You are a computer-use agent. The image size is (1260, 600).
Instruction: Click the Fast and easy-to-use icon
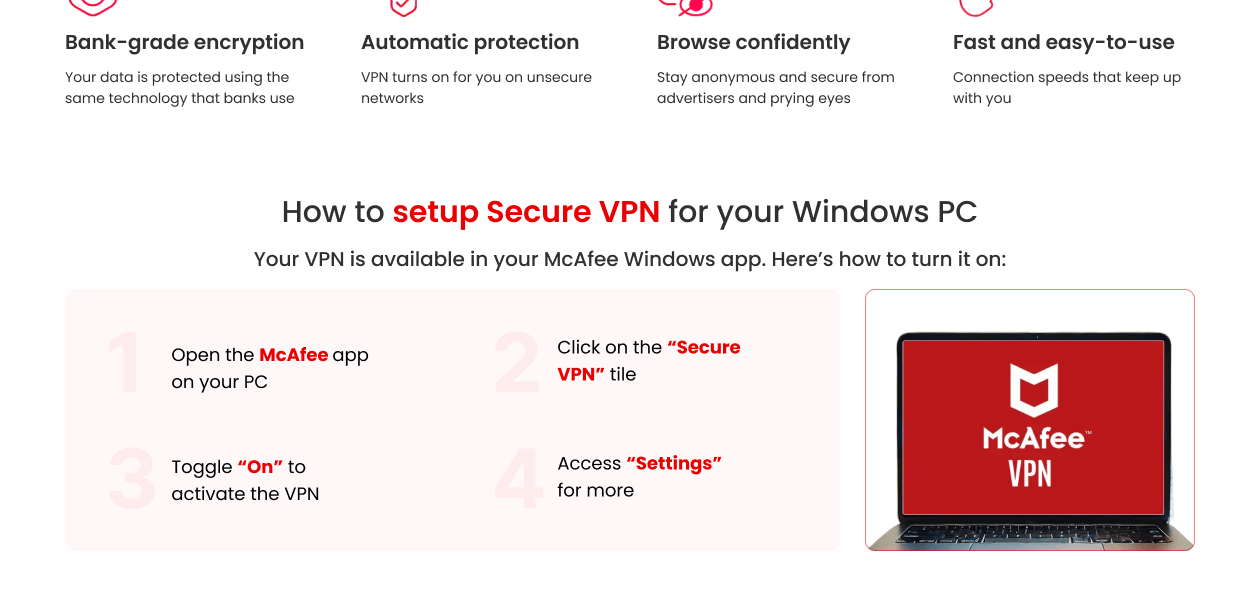pyautogui.click(x=976, y=7)
